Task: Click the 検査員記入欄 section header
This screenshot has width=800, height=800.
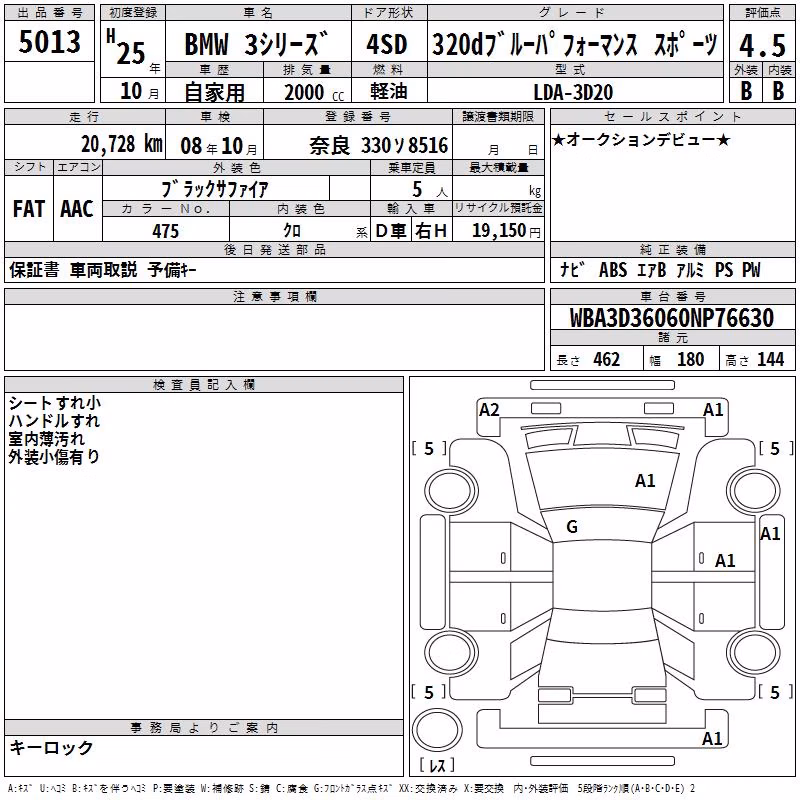Action: click(x=204, y=385)
